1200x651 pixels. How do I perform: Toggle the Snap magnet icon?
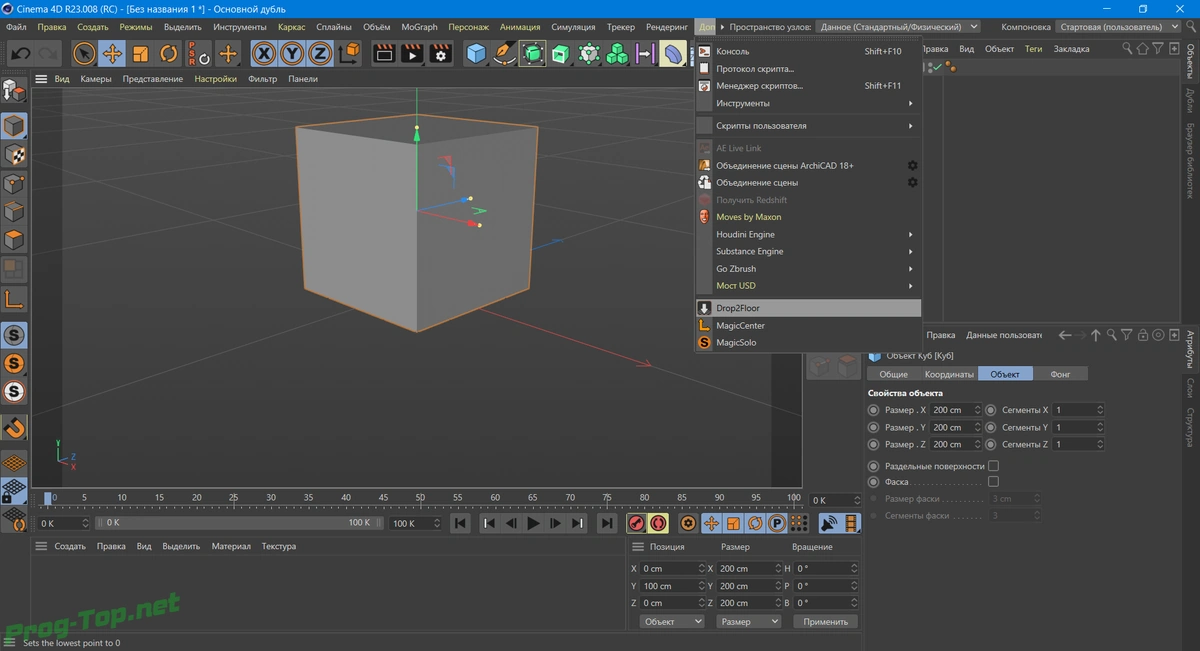14,428
